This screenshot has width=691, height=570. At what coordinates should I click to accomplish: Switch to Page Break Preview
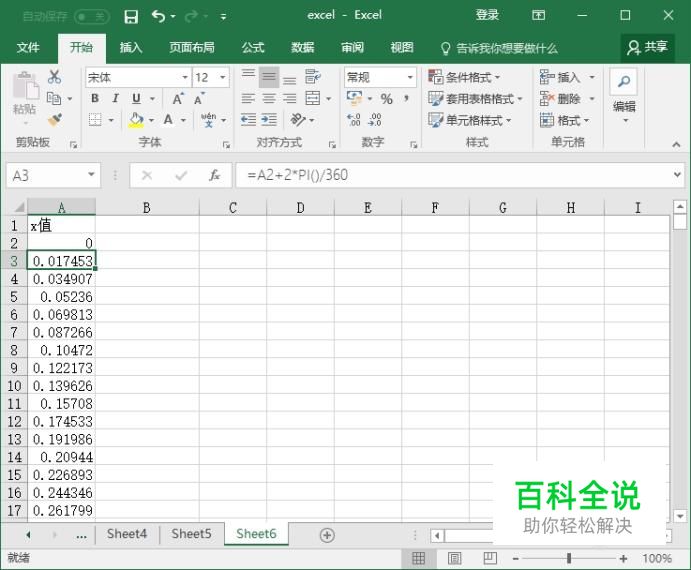click(490, 559)
